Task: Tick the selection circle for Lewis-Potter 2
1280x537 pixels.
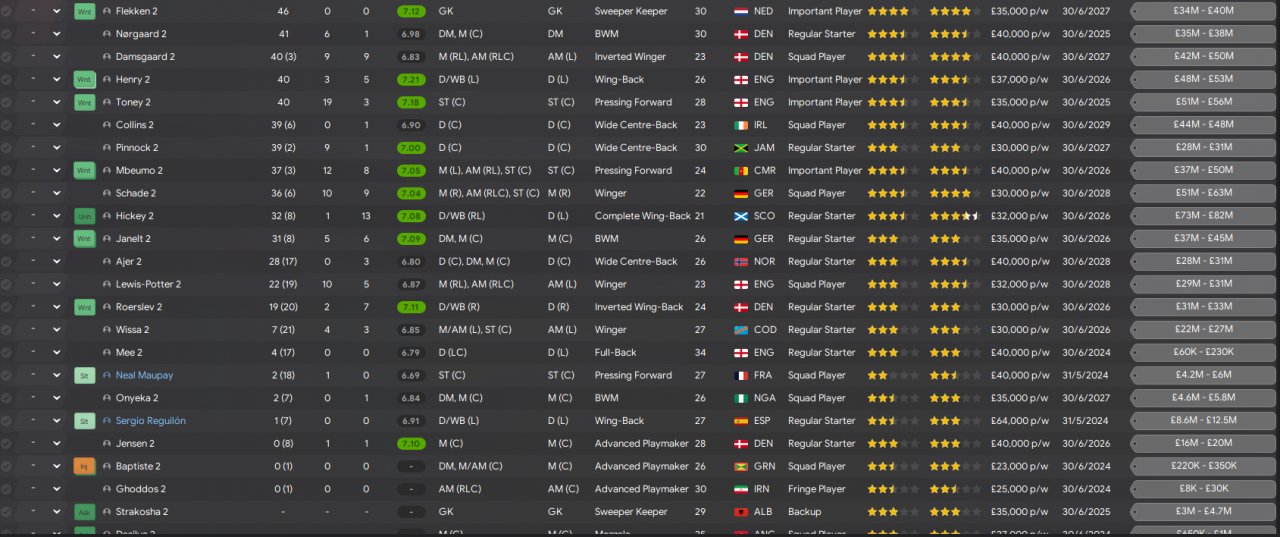Action: pos(7,284)
